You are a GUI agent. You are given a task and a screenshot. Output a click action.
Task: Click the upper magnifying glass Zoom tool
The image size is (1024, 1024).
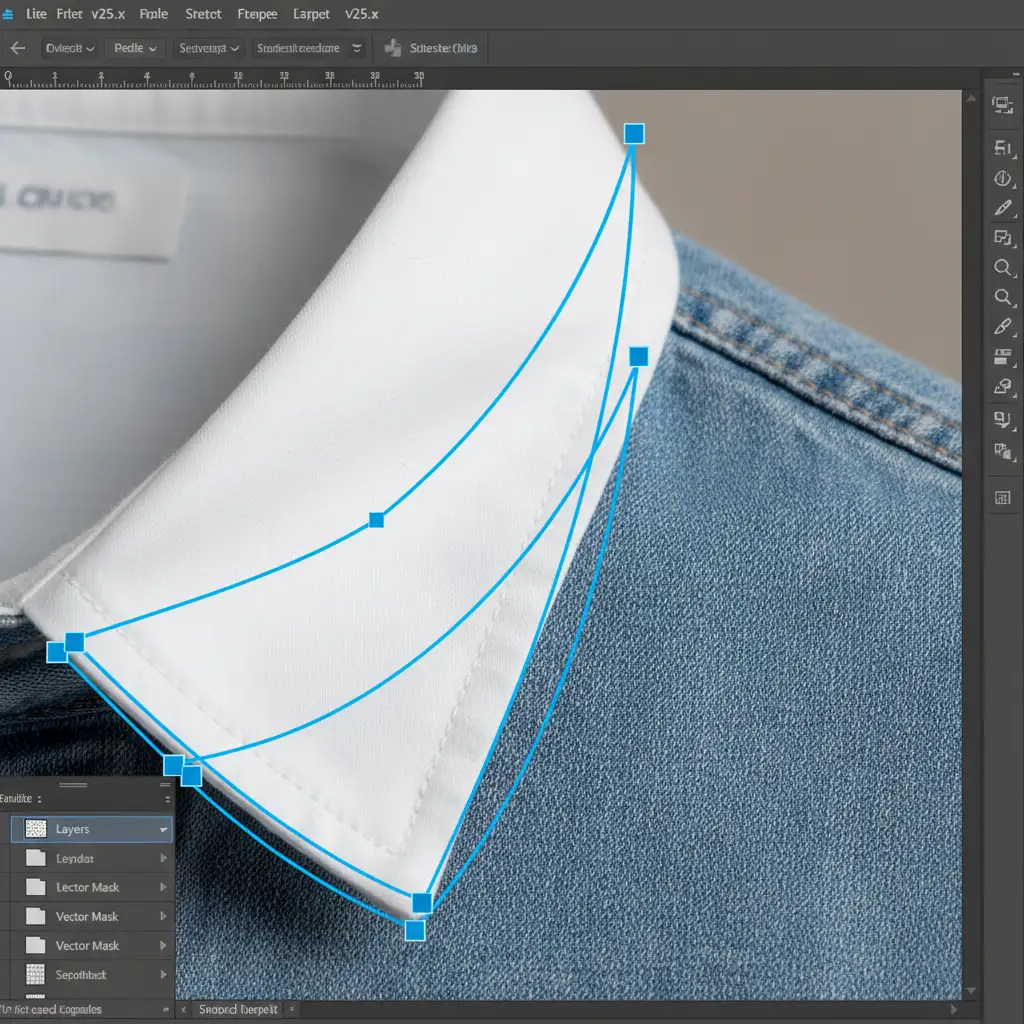1002,267
